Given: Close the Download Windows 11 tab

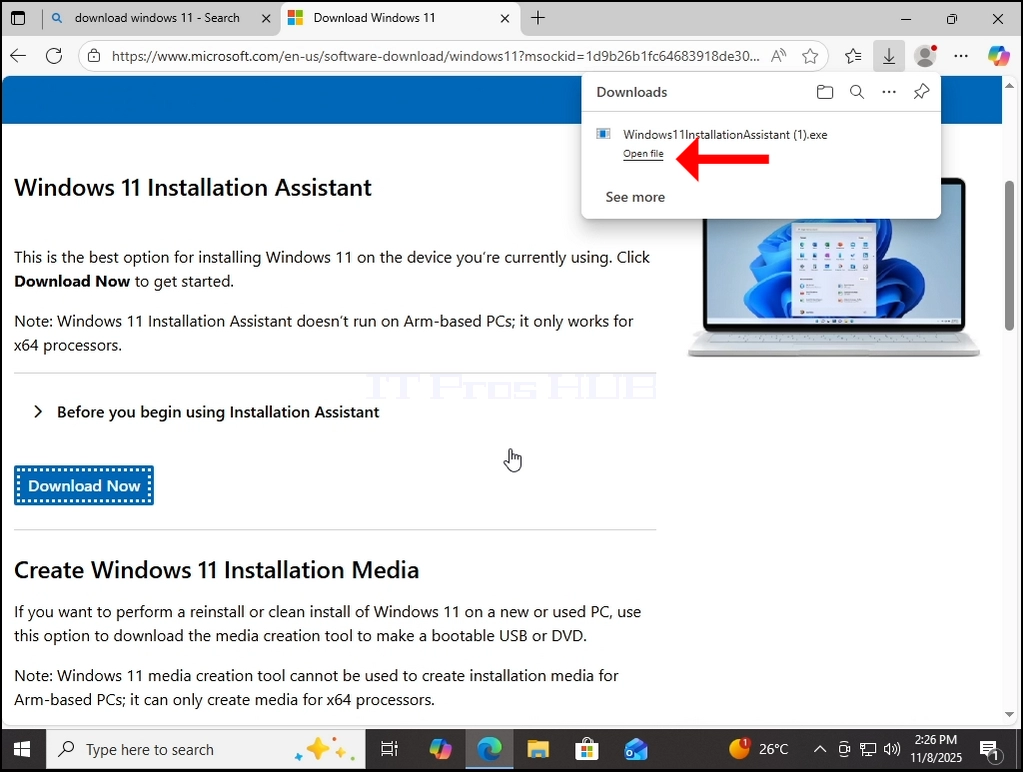Looking at the screenshot, I should pyautogui.click(x=504, y=19).
